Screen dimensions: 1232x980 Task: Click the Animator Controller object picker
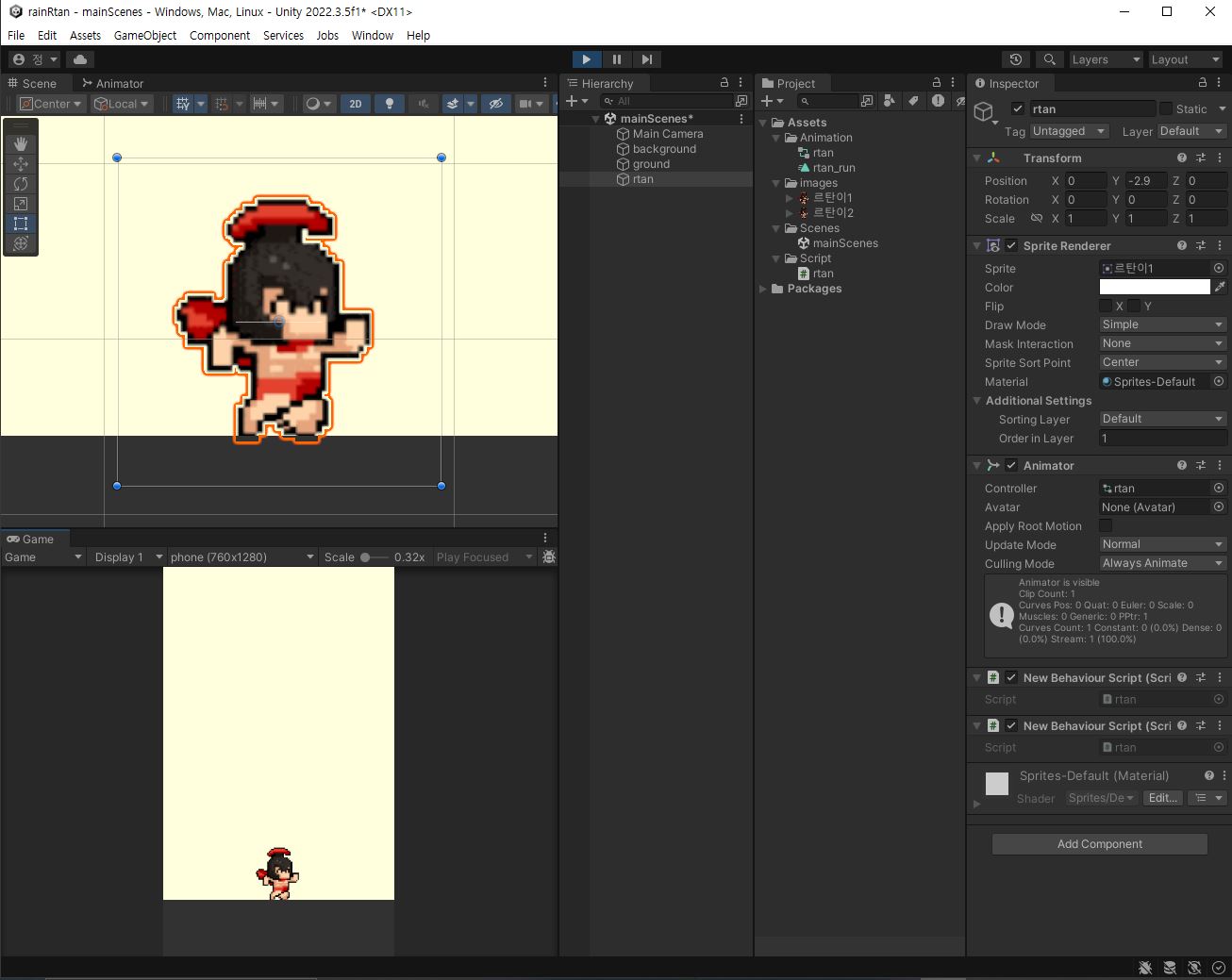[x=1219, y=488]
